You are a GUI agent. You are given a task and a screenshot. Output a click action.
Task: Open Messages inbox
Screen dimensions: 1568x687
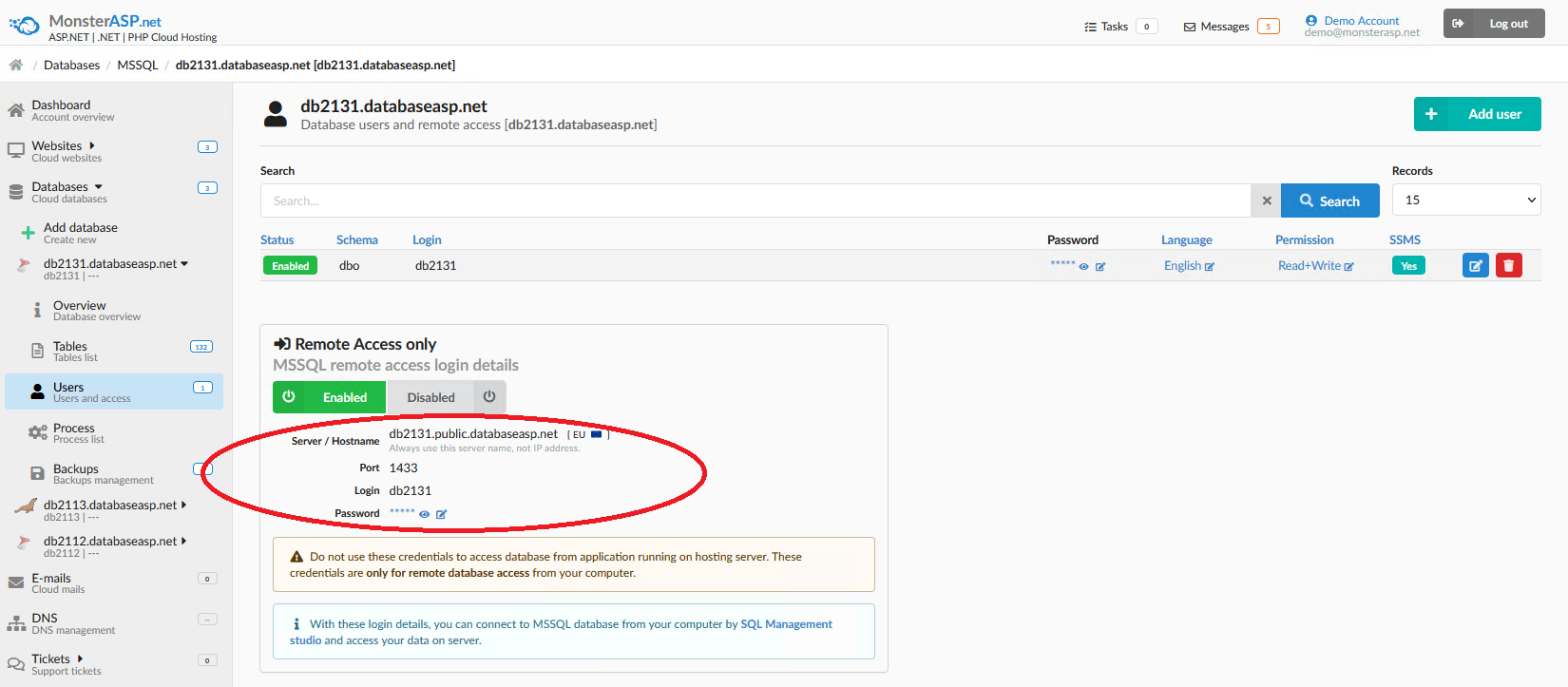1231,27
